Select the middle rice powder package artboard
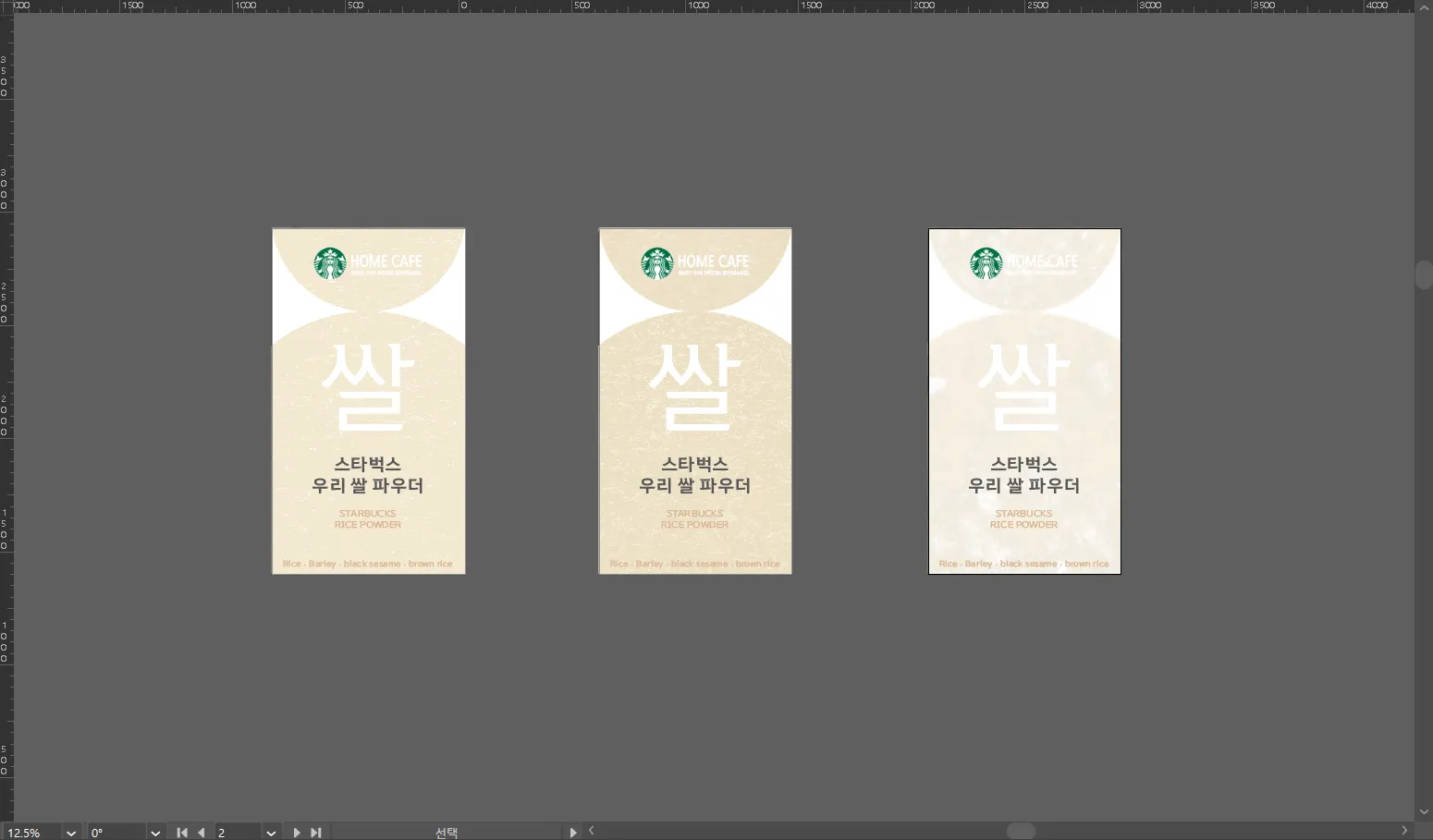This screenshot has height=840, width=1433. pyautogui.click(x=695, y=401)
